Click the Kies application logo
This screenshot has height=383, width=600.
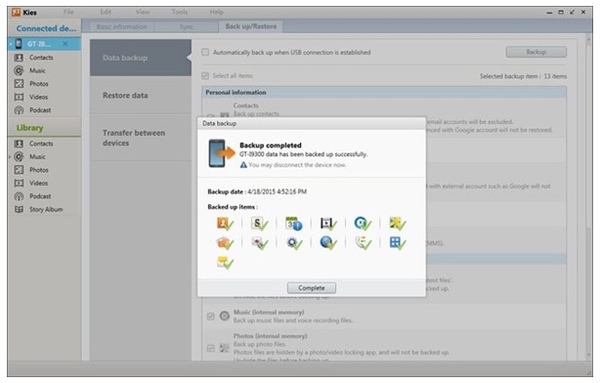point(16,12)
